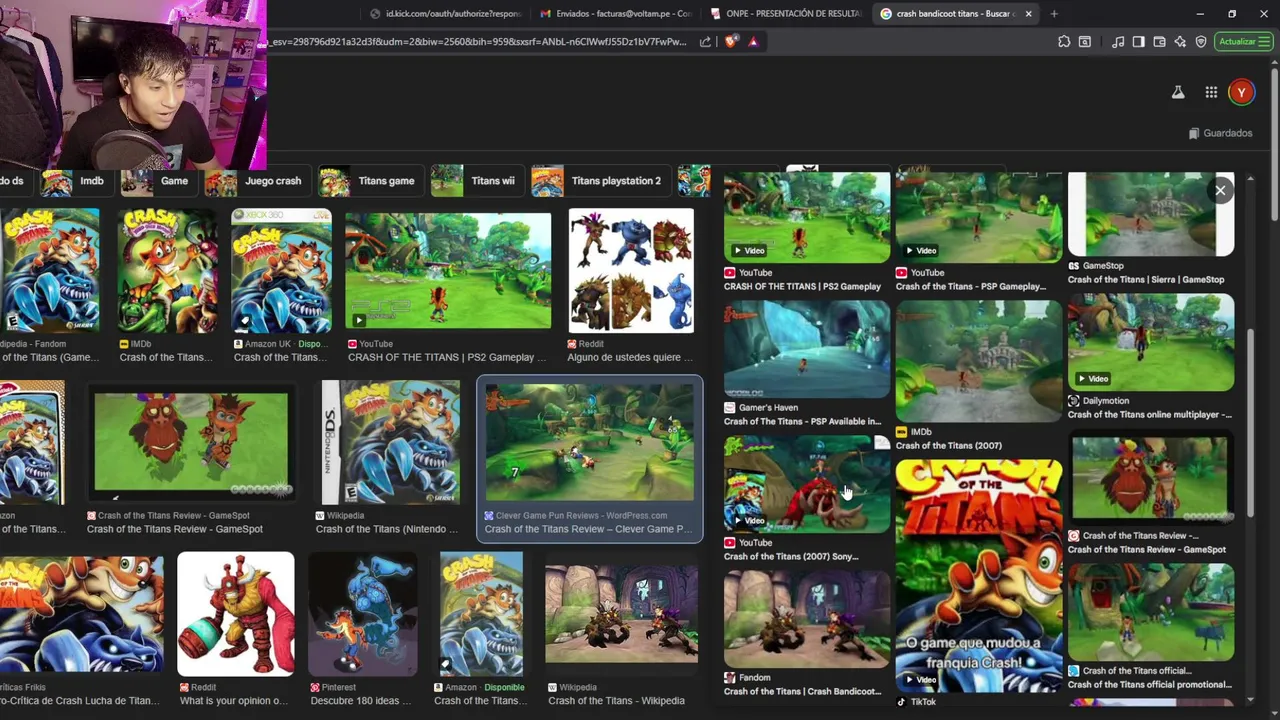Image resolution: width=1280 pixels, height=720 pixels.
Task: Switch to the id.kick.com oauth tab
Action: point(446,13)
